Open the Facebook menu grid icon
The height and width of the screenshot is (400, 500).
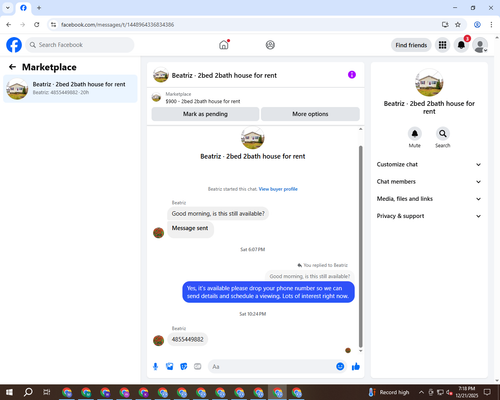[x=442, y=45]
